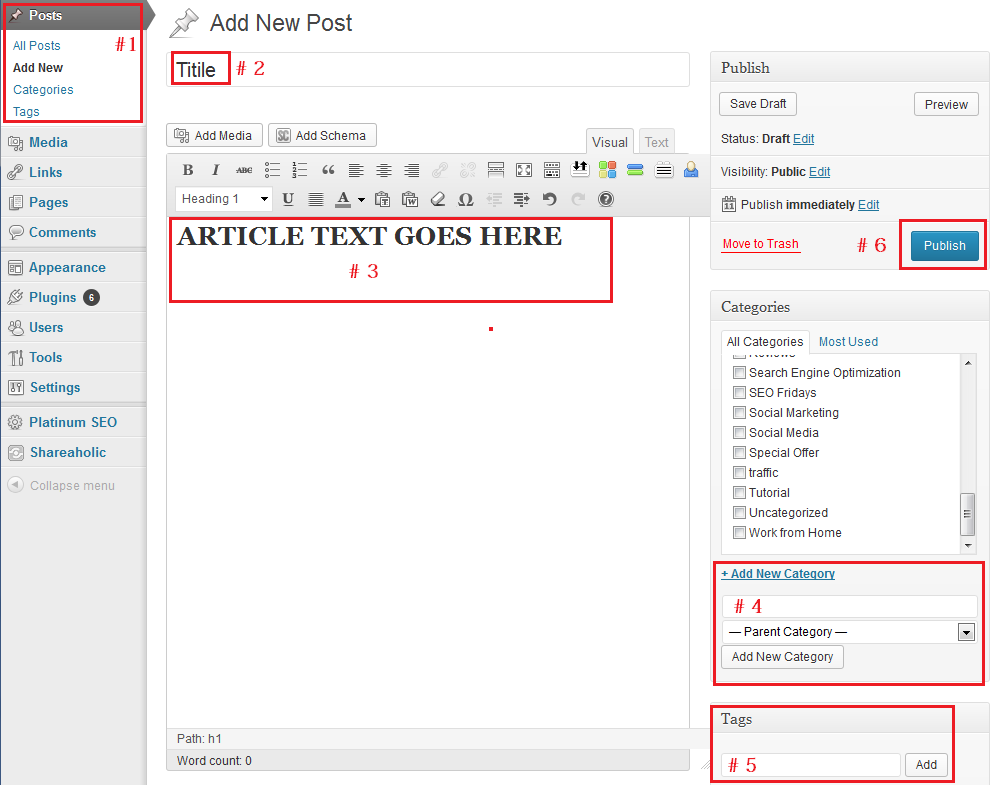
Task: Remove formatting with the eraser icon
Action: (x=438, y=200)
